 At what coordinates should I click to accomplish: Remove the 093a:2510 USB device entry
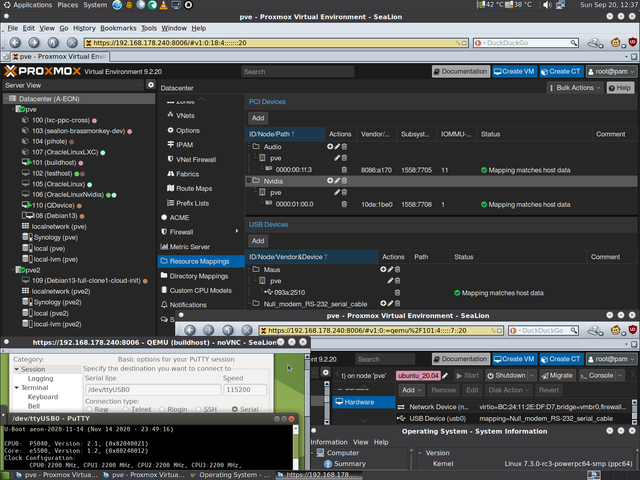click(x=397, y=293)
